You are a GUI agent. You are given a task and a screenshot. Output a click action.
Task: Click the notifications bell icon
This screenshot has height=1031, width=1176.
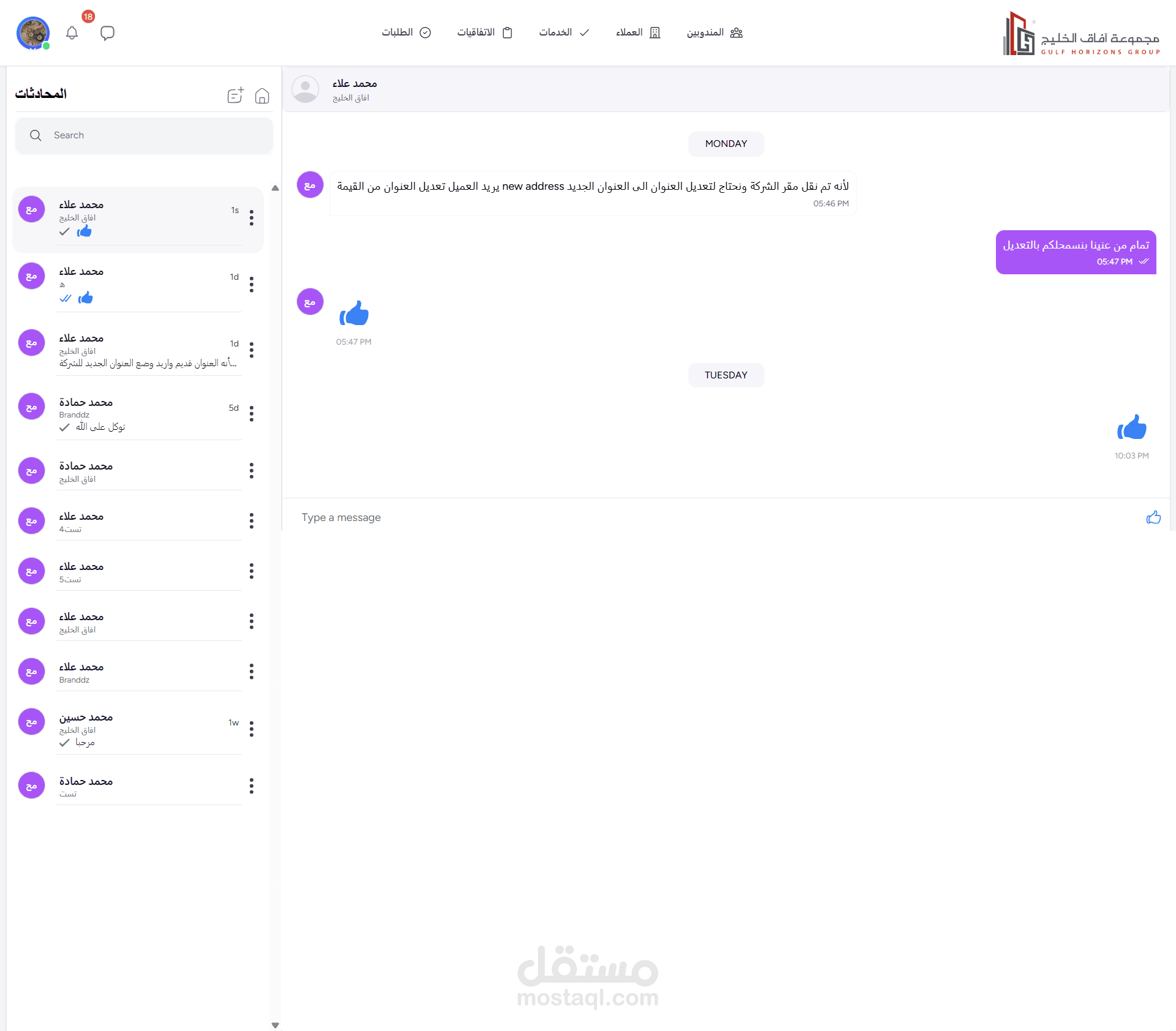72,33
